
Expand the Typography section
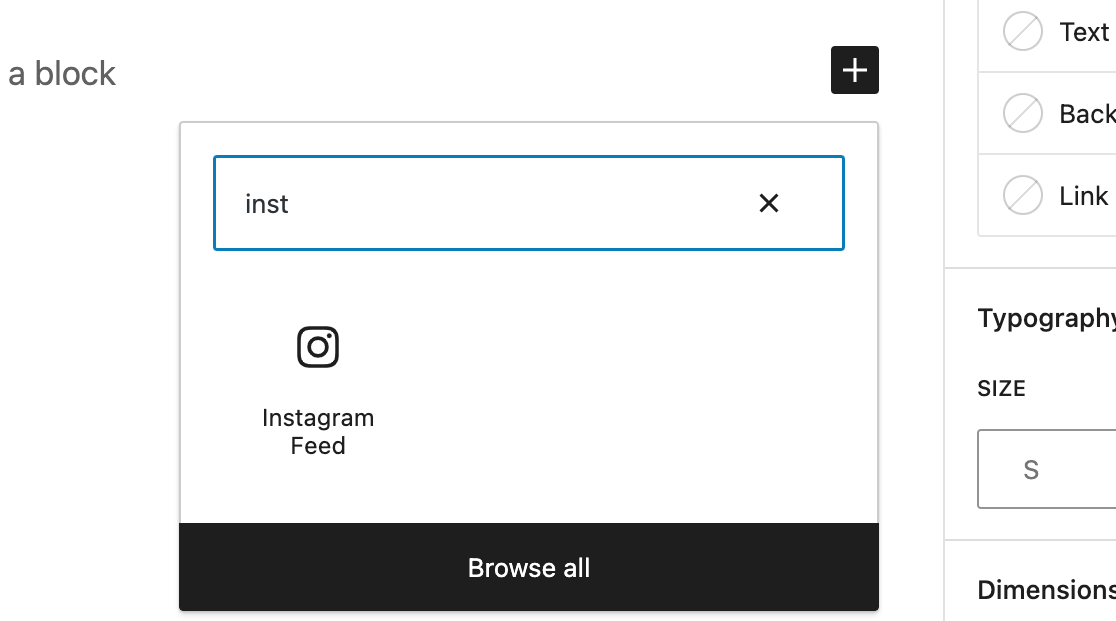pyautogui.click(x=1046, y=318)
